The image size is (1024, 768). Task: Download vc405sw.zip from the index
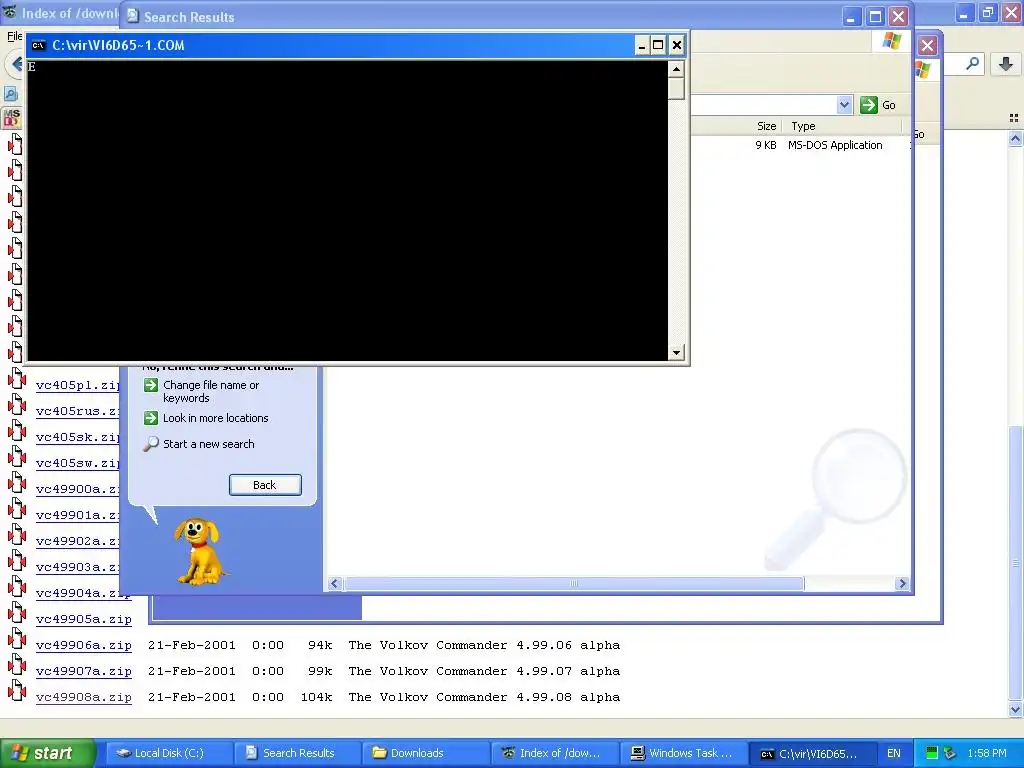click(x=78, y=463)
